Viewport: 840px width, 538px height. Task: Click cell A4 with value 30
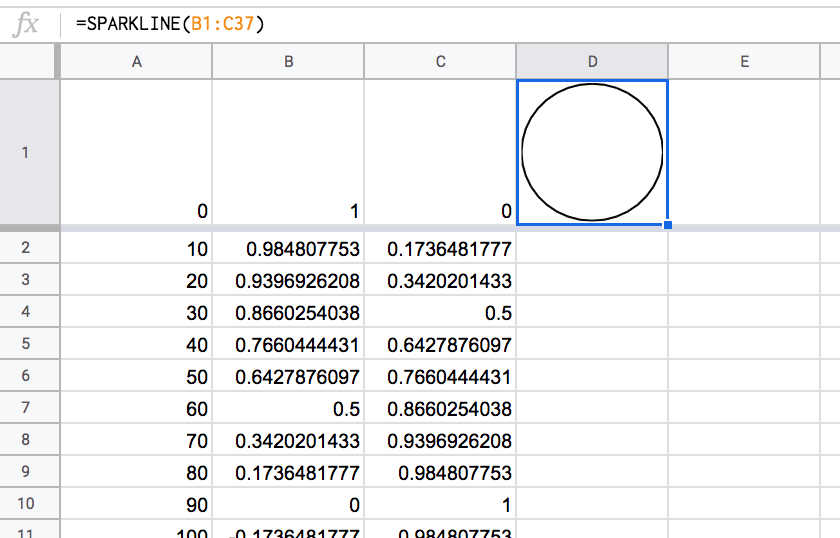point(137,311)
